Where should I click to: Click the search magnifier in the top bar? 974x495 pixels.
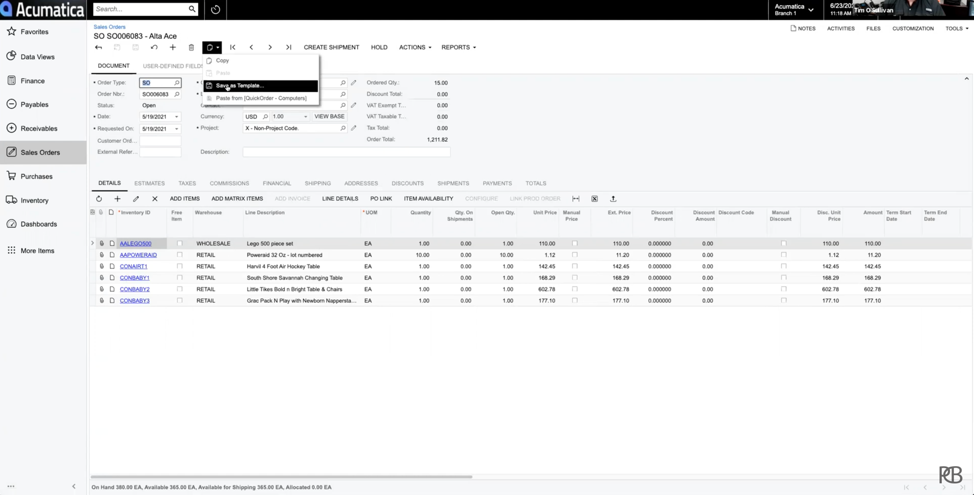(192, 9)
